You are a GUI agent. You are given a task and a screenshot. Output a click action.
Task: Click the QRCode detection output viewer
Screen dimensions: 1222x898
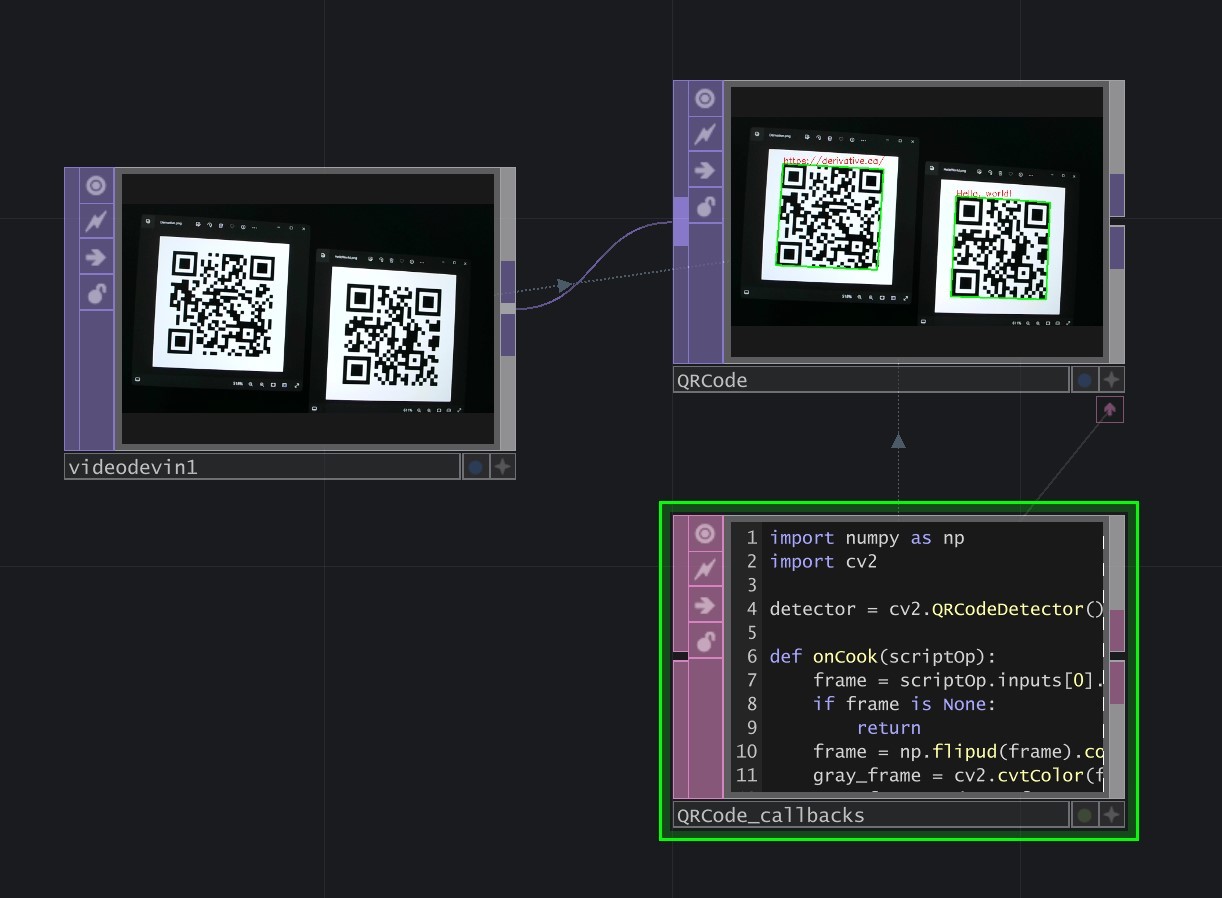coord(917,222)
